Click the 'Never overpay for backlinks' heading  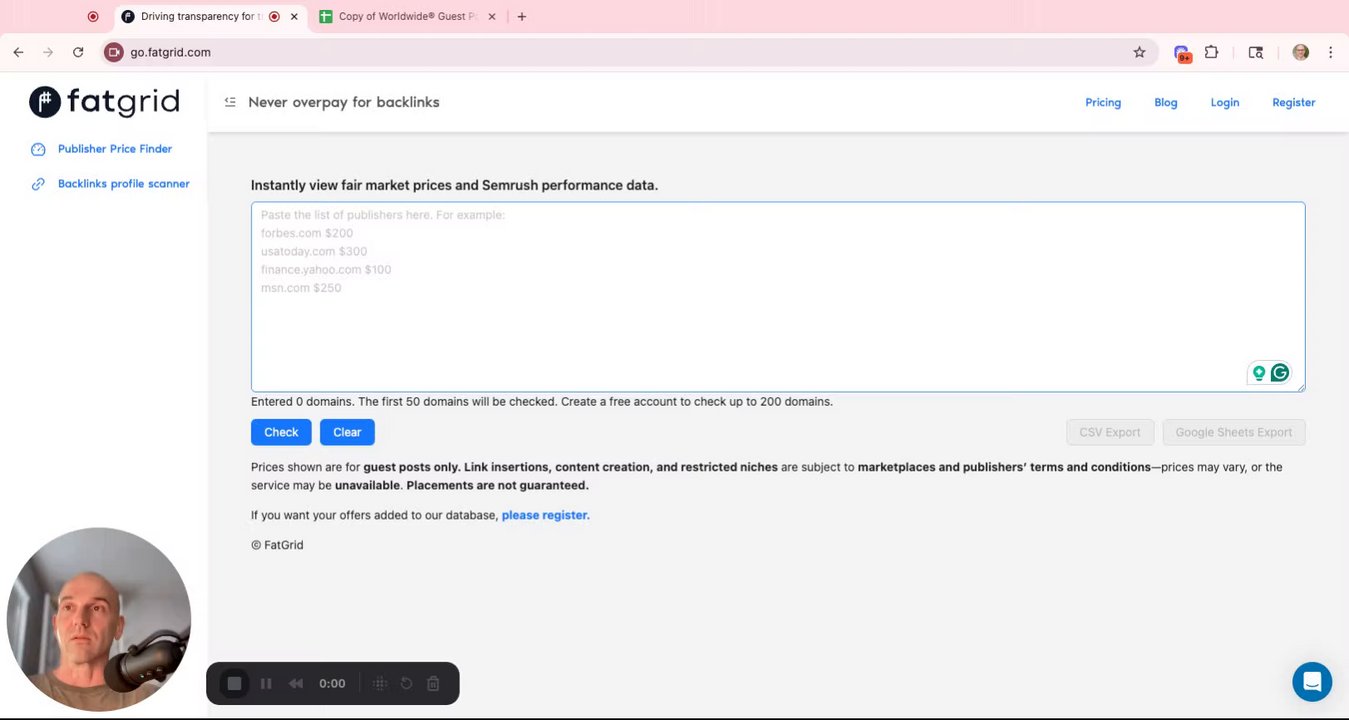(344, 102)
